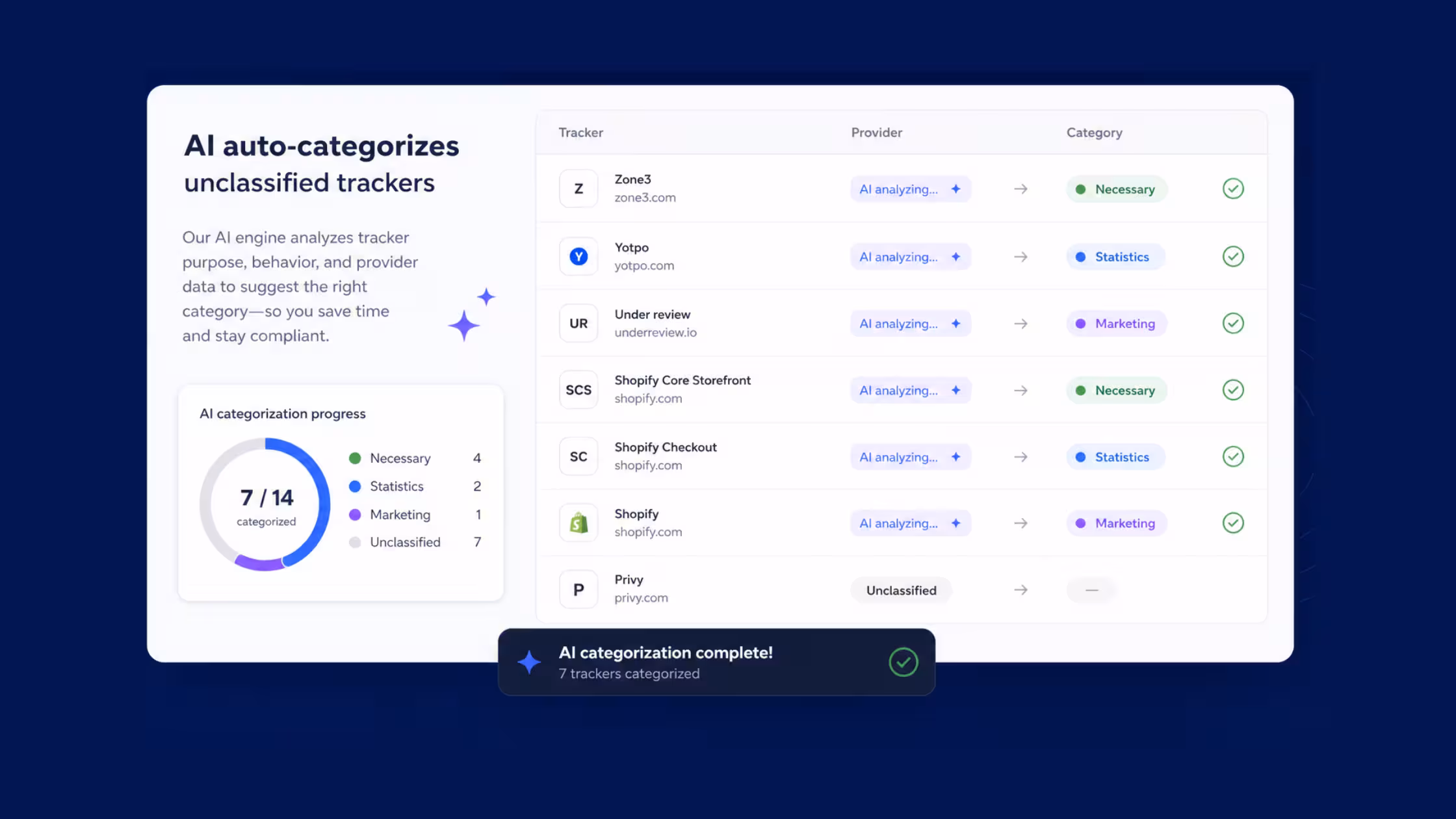Click the AI analyzing badge for Zone3
The image size is (1456, 819).
911,189
